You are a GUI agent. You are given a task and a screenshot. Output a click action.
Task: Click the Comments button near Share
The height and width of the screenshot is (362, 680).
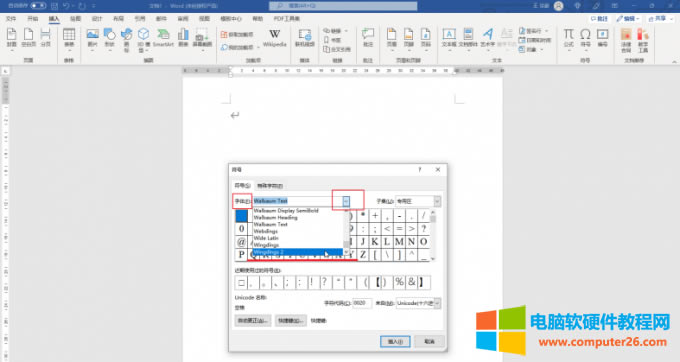[600, 19]
